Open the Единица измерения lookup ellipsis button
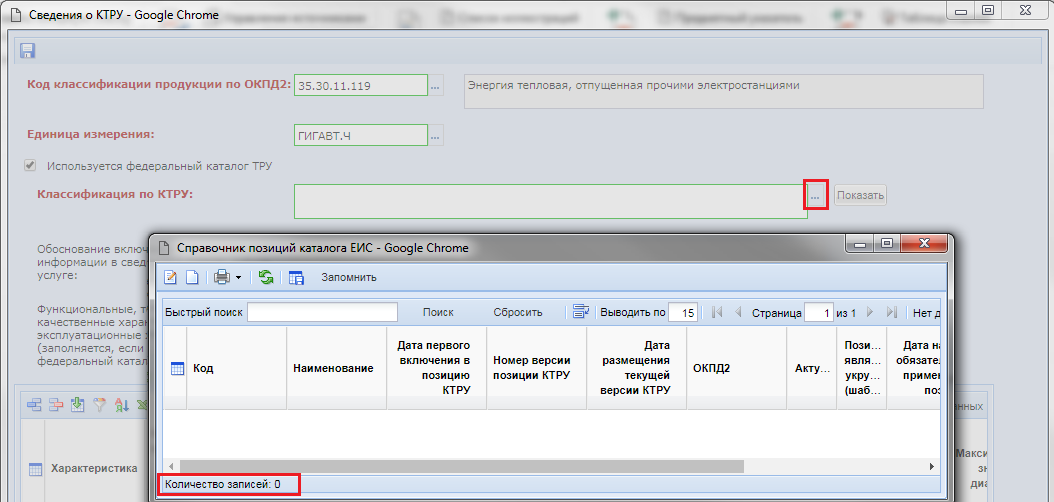This screenshot has height=502, width=1054. [435, 135]
